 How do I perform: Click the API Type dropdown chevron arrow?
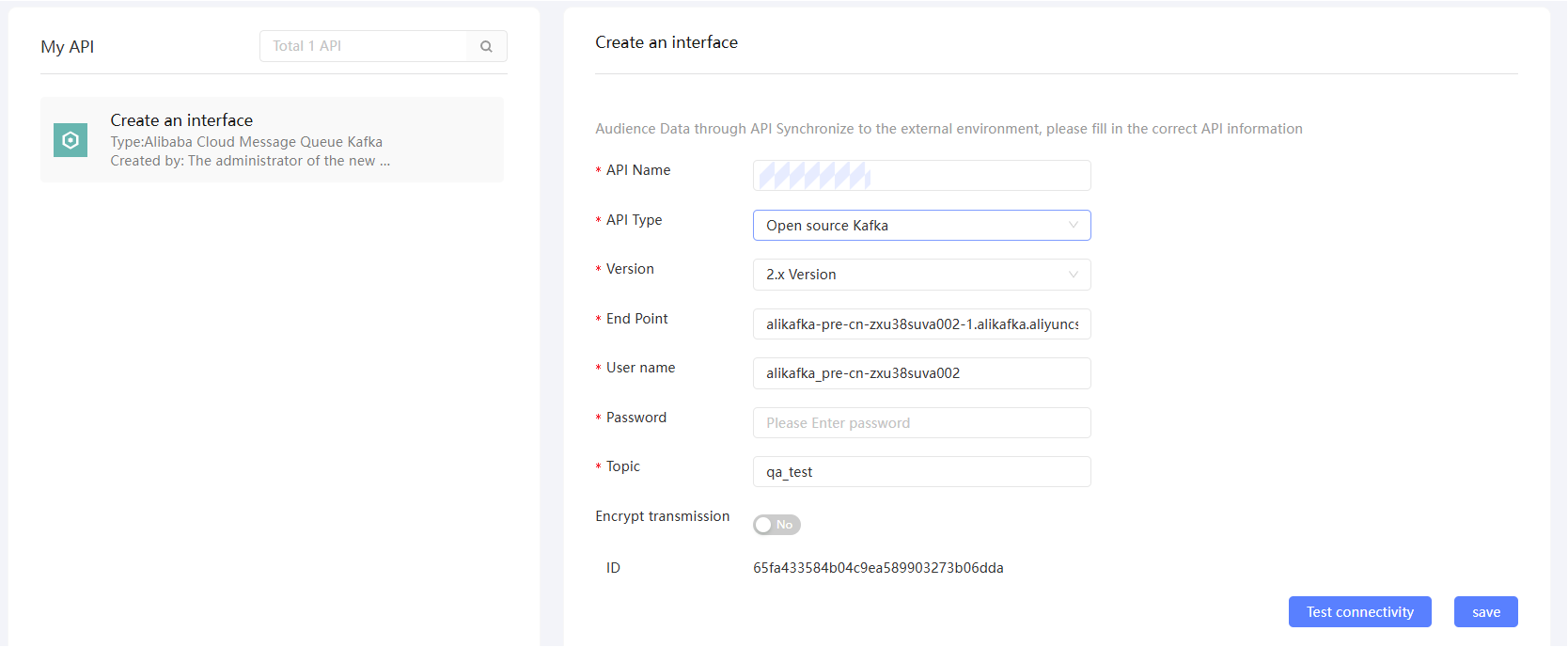(x=1073, y=226)
